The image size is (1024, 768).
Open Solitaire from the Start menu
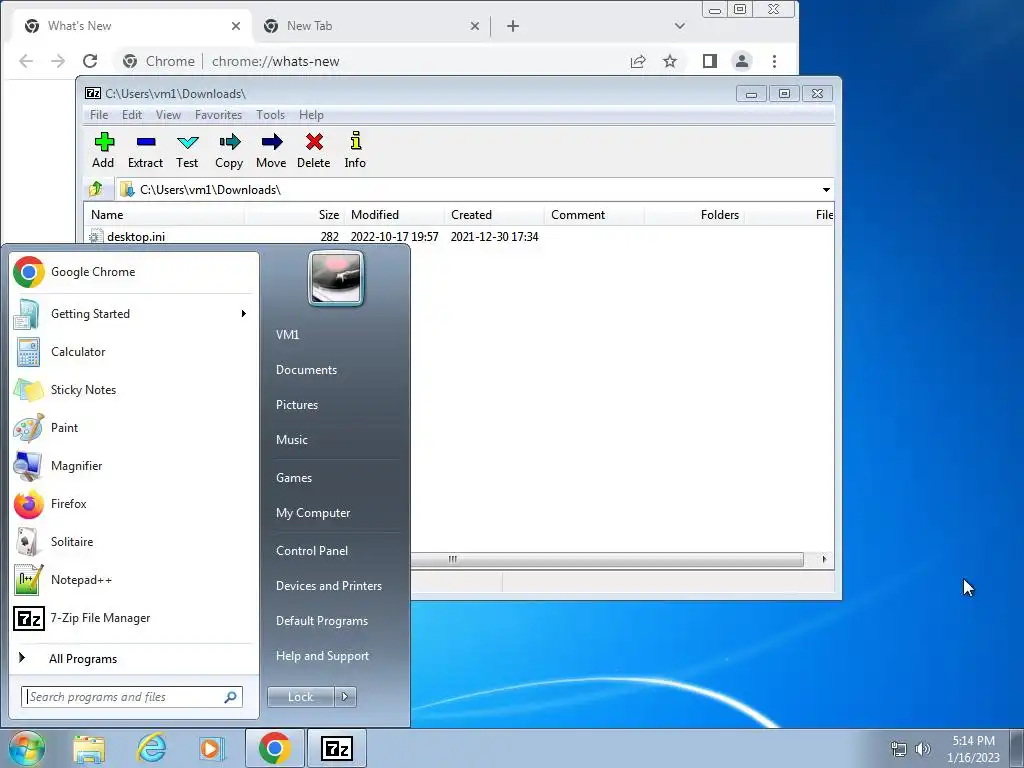point(135,541)
